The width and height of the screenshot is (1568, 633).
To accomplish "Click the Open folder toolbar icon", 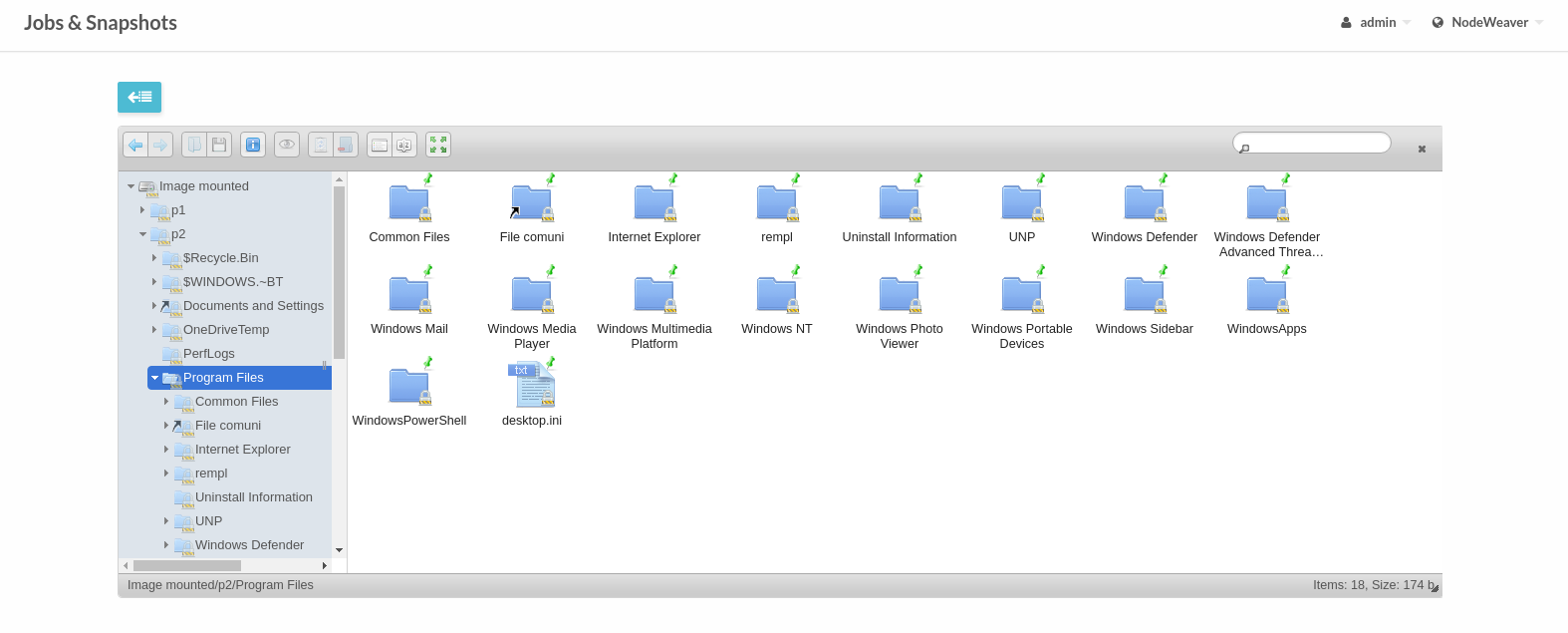I will click(x=194, y=145).
